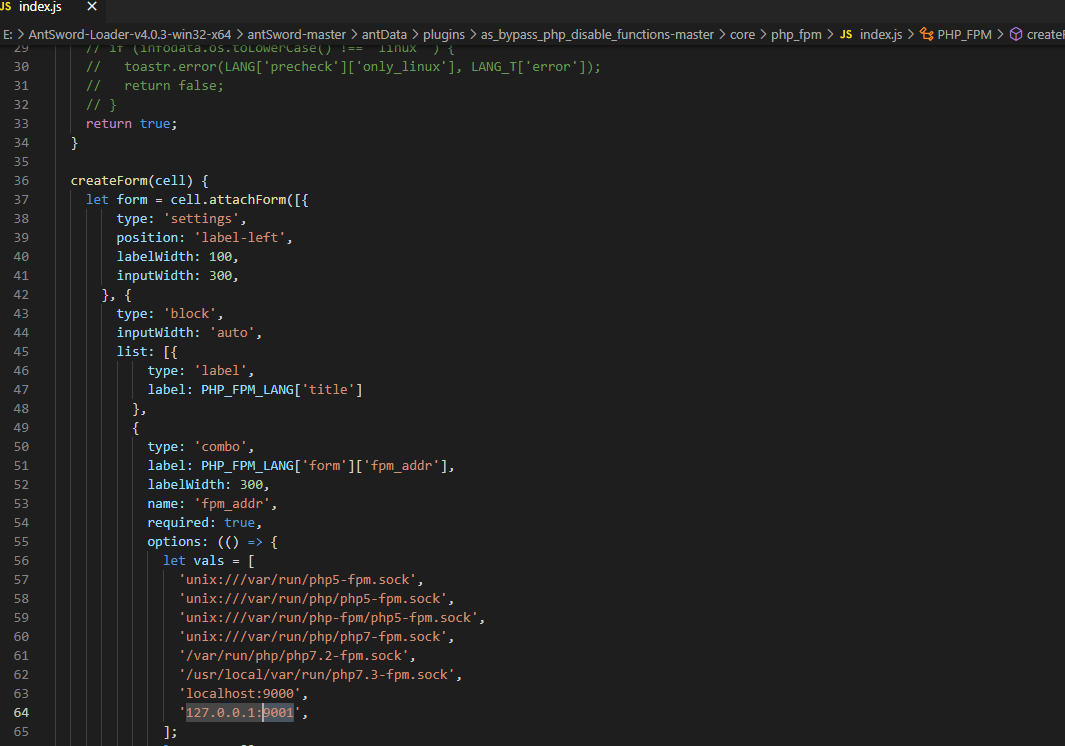Click the JS icon on index.js tab
This screenshot has height=746, width=1065.
pos(6,8)
